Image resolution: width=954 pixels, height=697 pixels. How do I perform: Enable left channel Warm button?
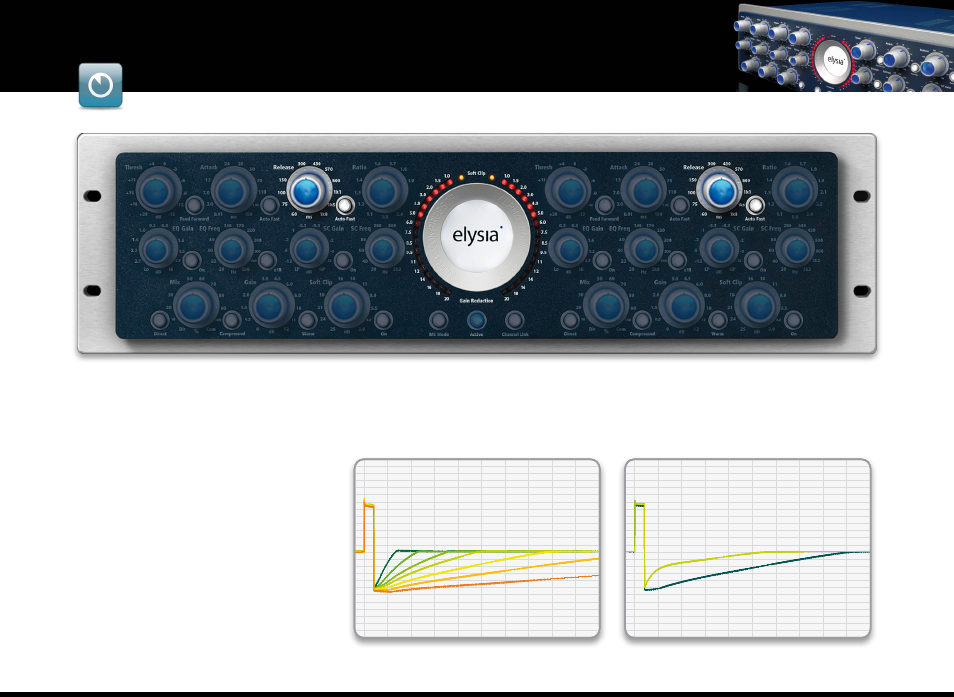pyautogui.click(x=307, y=320)
